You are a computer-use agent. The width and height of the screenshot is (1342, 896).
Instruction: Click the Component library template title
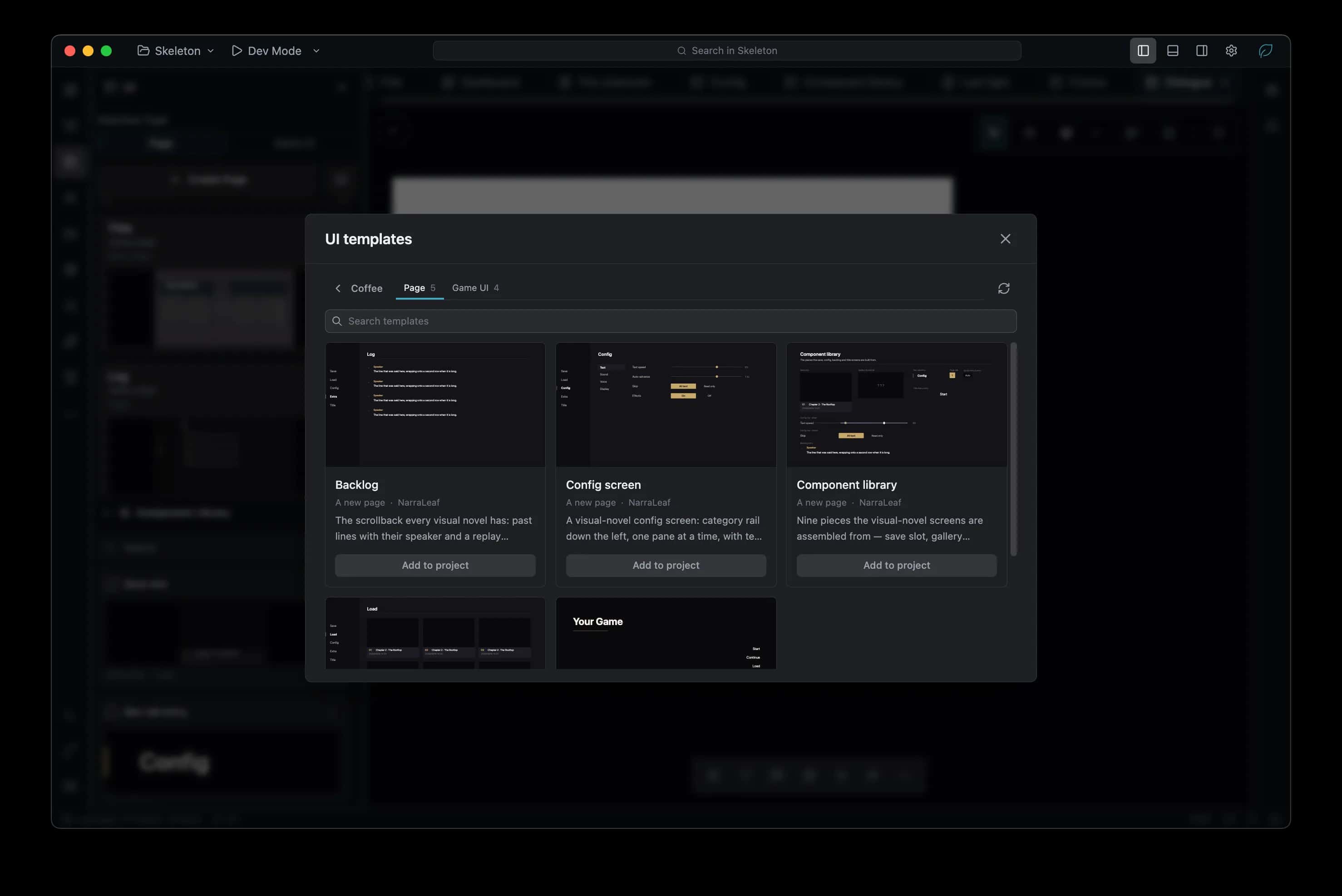[846, 485]
